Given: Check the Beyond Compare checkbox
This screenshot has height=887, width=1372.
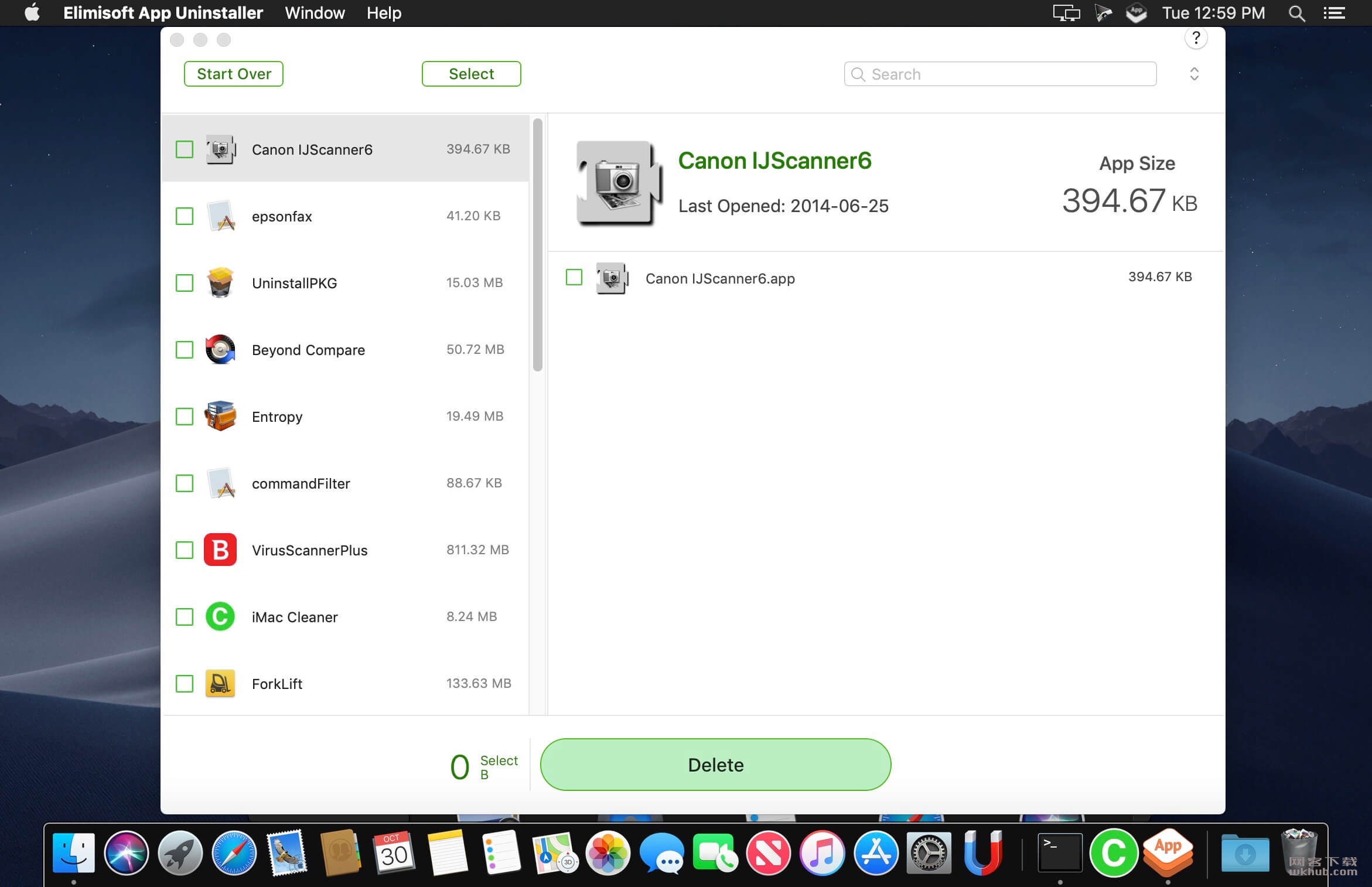Looking at the screenshot, I should click(x=185, y=350).
